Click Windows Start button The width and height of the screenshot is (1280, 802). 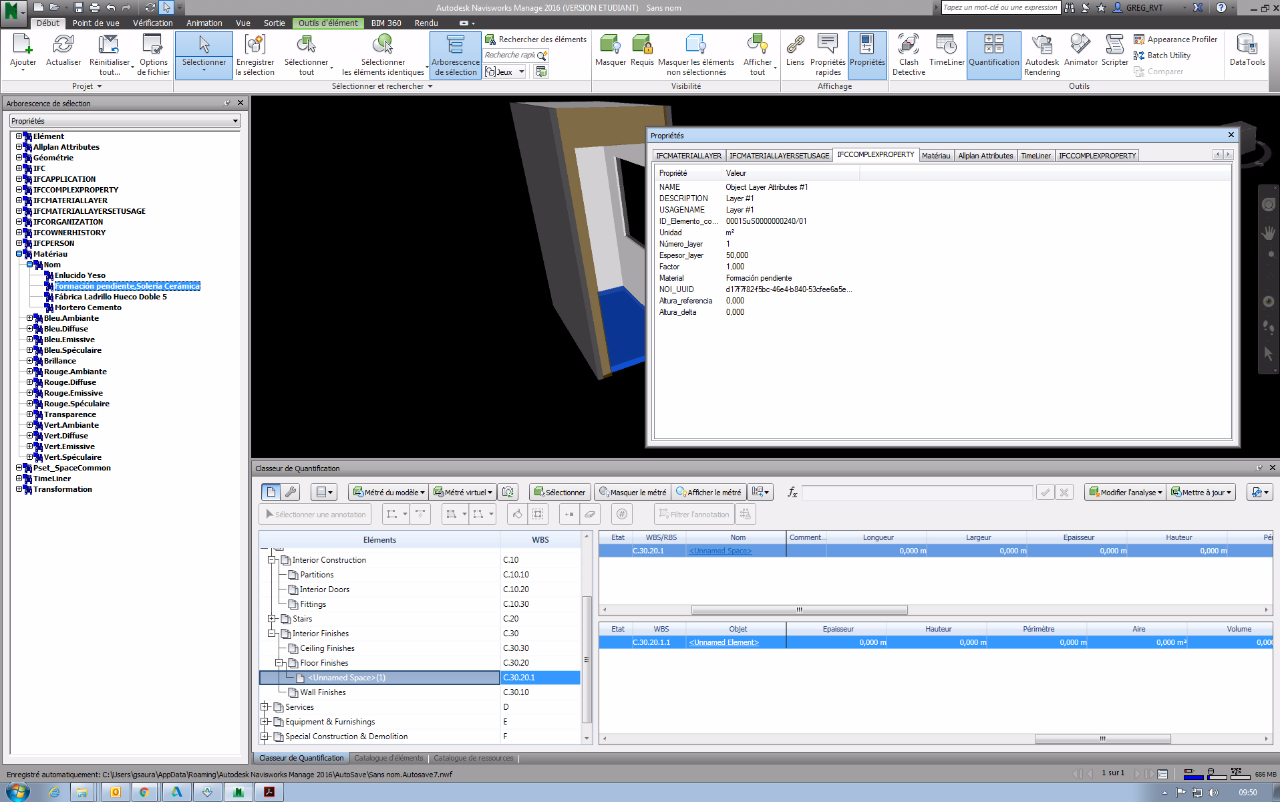coord(20,791)
